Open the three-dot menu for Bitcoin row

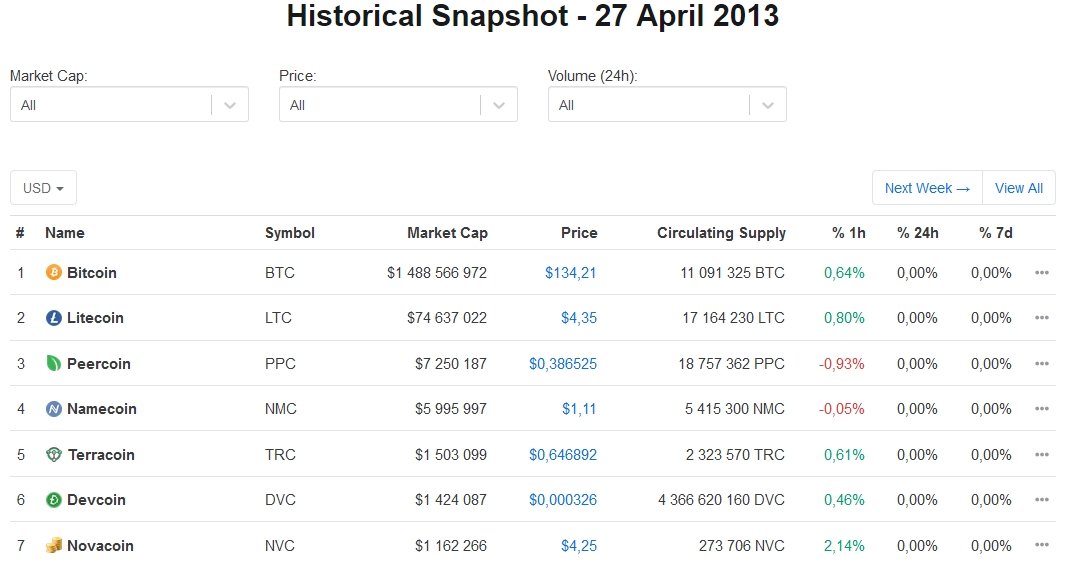coord(1042,272)
